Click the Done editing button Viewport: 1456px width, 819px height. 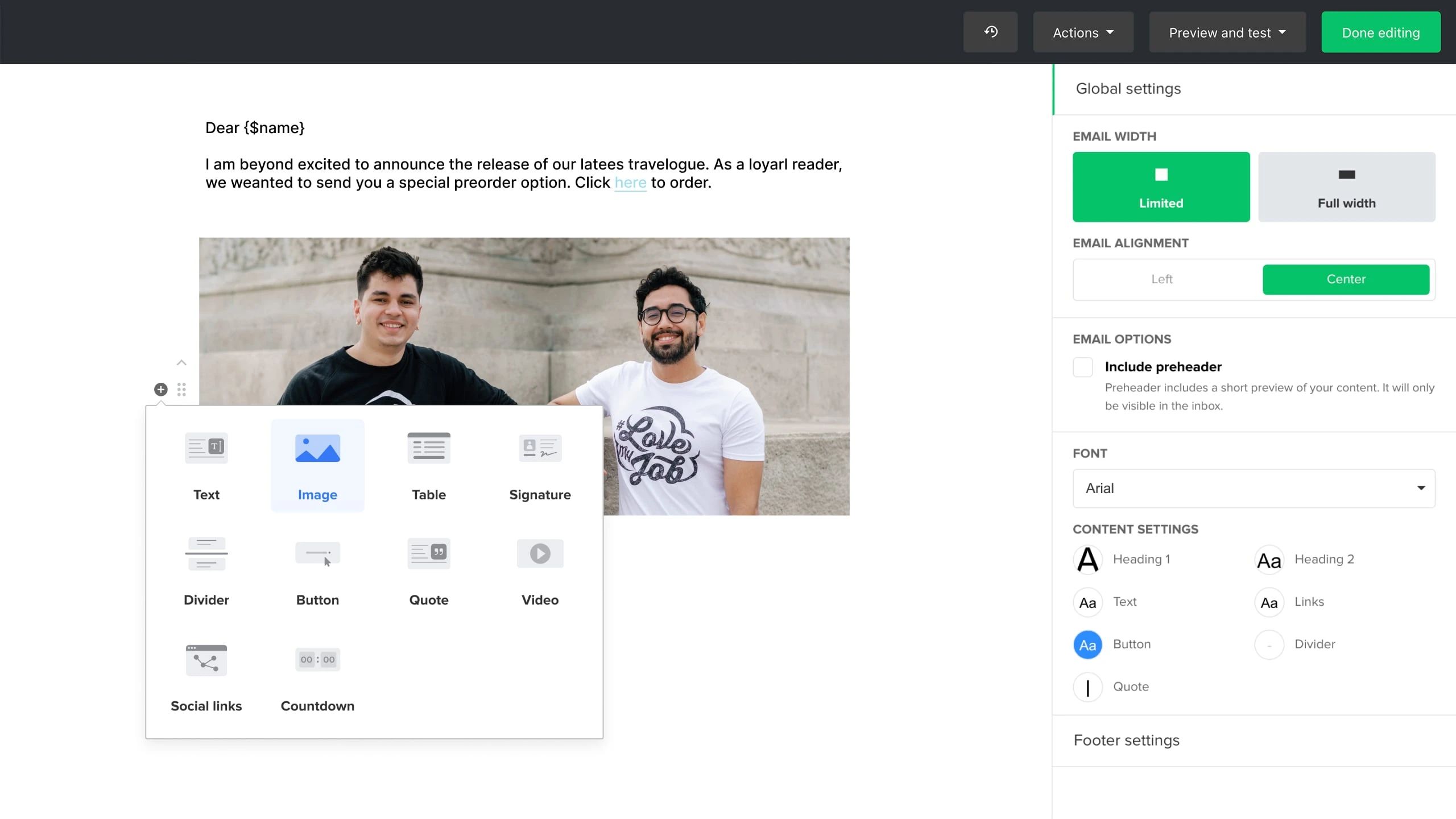point(1380,32)
